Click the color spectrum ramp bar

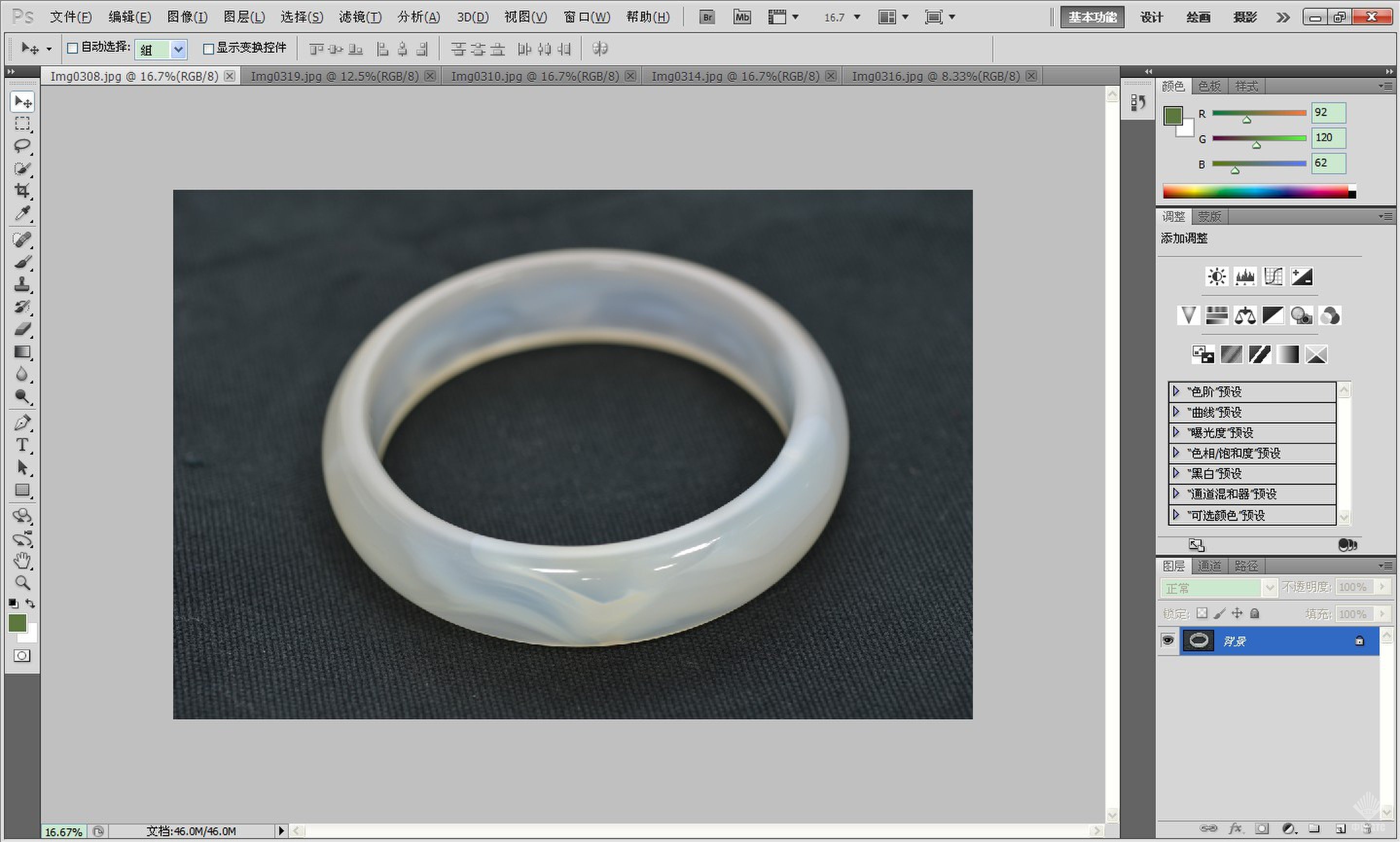tap(1256, 192)
